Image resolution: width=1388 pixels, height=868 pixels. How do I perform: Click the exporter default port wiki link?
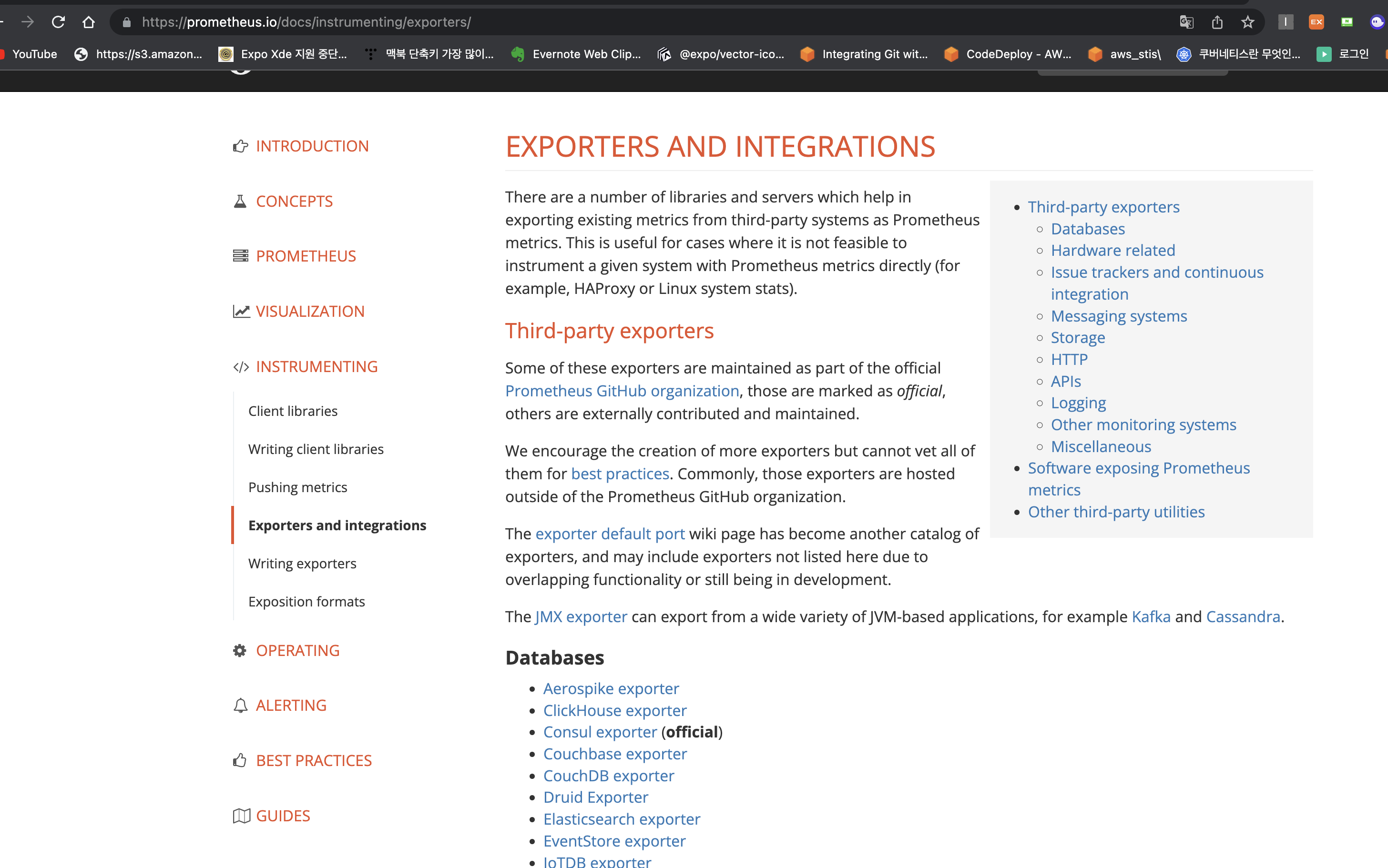[610, 533]
